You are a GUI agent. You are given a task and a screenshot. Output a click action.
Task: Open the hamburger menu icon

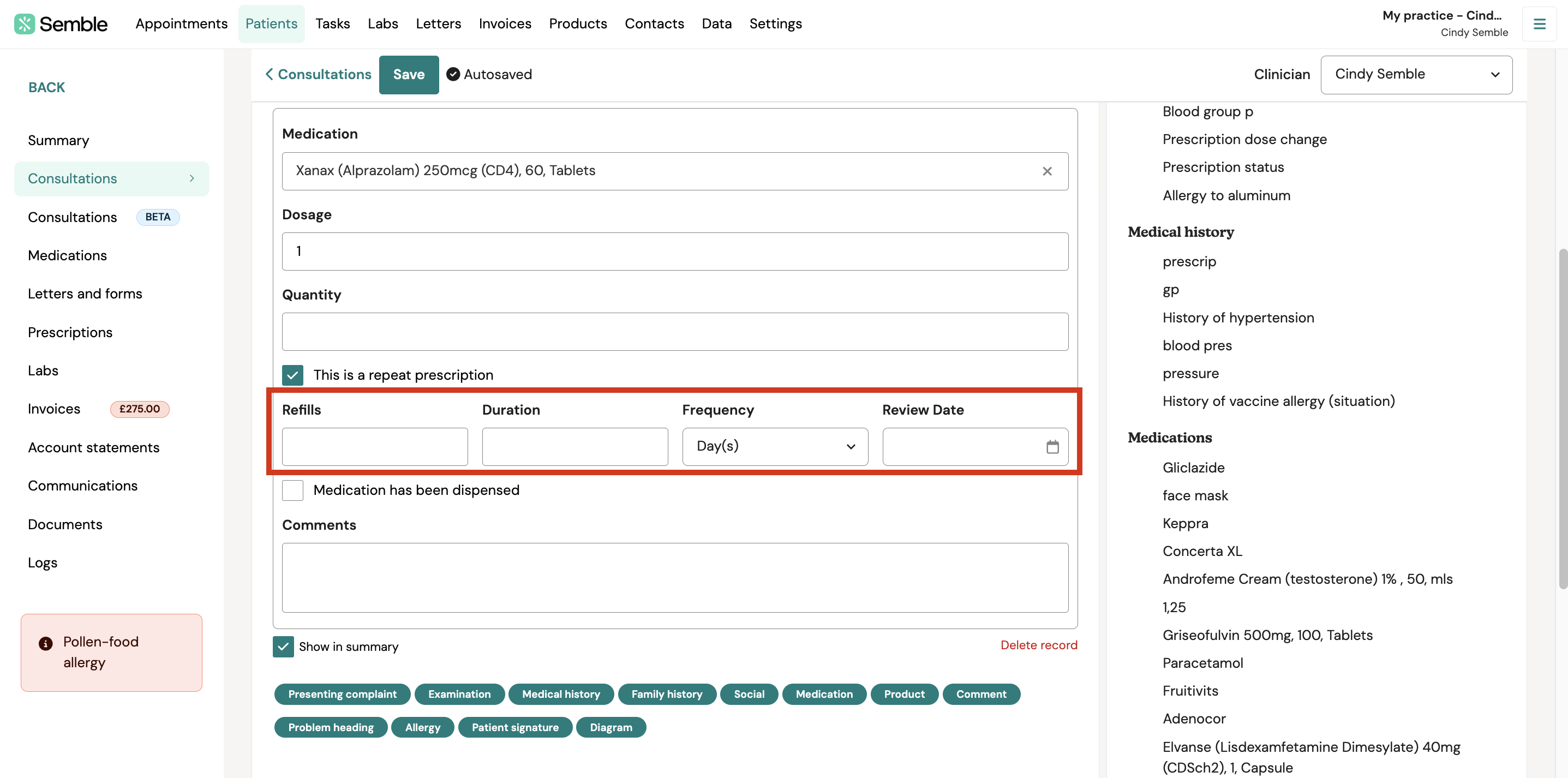pyautogui.click(x=1540, y=24)
